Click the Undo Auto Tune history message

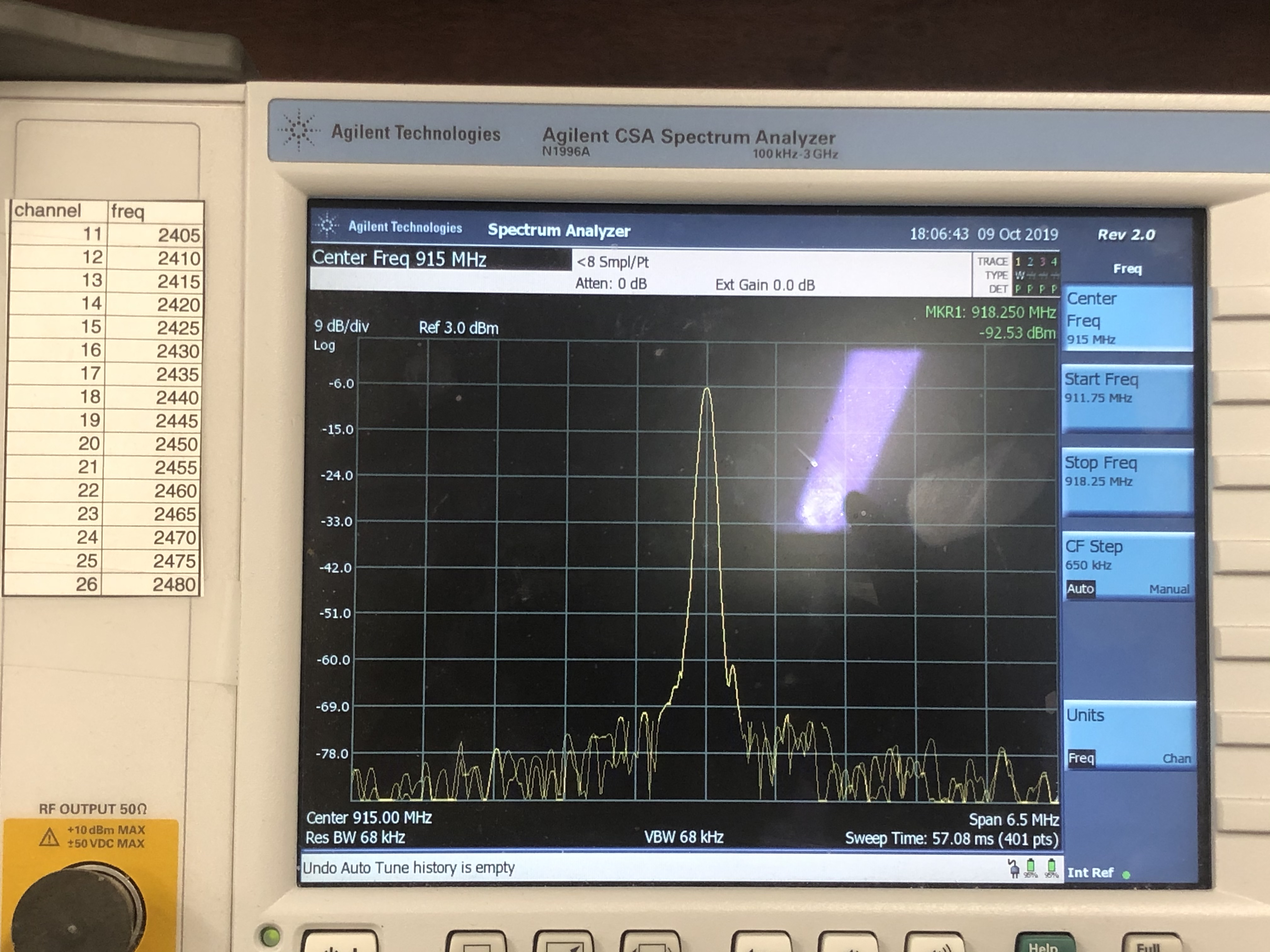coord(408,868)
